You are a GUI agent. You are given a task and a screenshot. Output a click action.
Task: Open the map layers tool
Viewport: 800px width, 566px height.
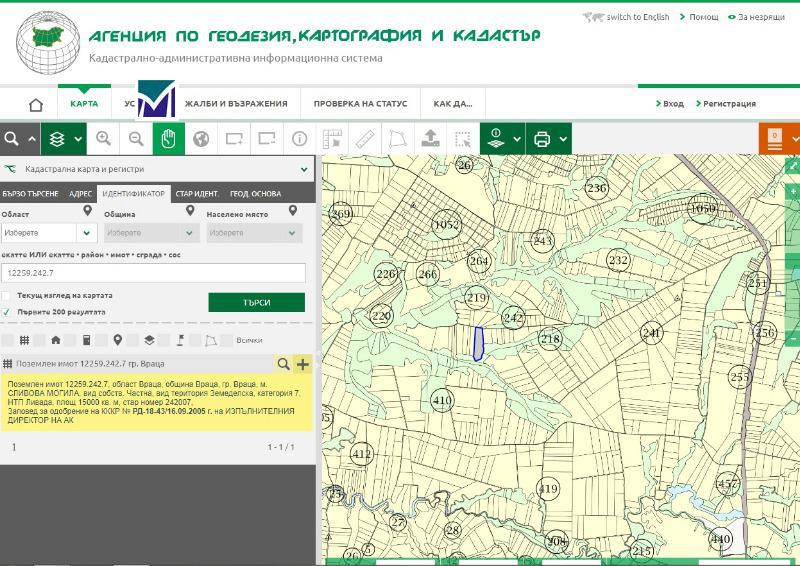click(58, 139)
